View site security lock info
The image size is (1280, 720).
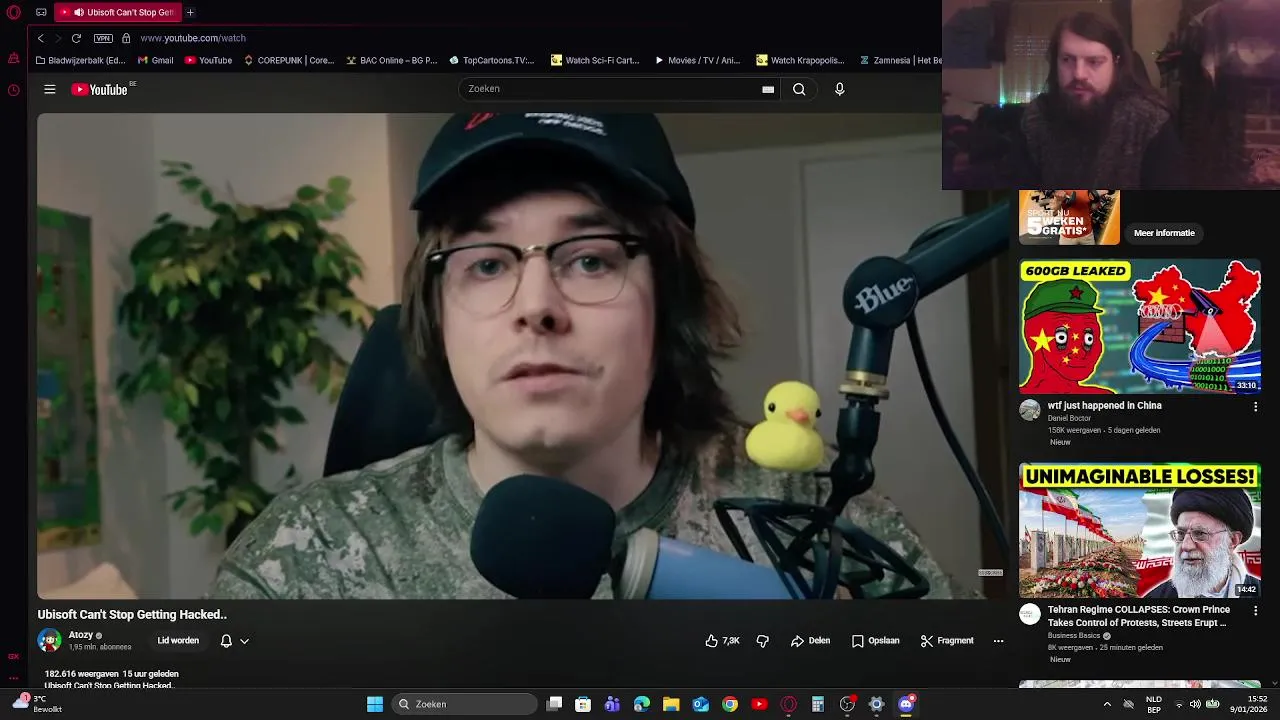[126, 38]
